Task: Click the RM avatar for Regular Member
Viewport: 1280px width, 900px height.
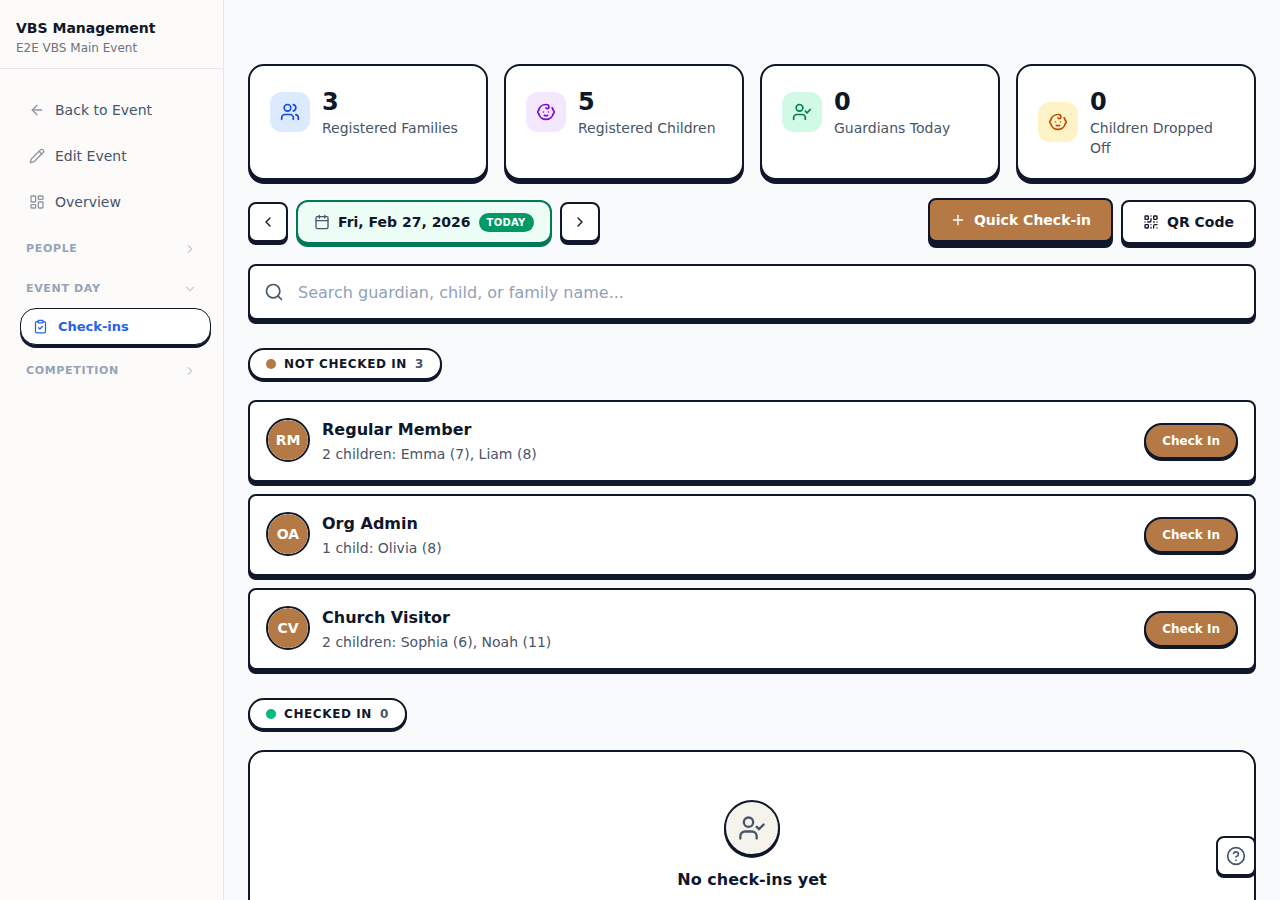Action: coord(288,440)
